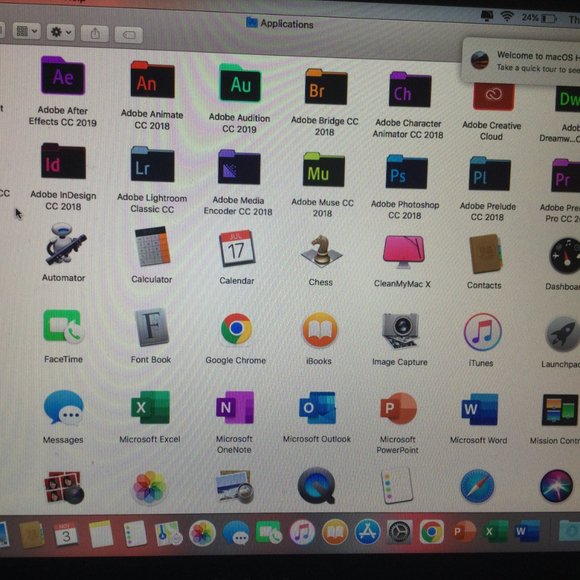580x580 pixels.
Task: Select the Photos app in Applications window
Action: [149, 488]
